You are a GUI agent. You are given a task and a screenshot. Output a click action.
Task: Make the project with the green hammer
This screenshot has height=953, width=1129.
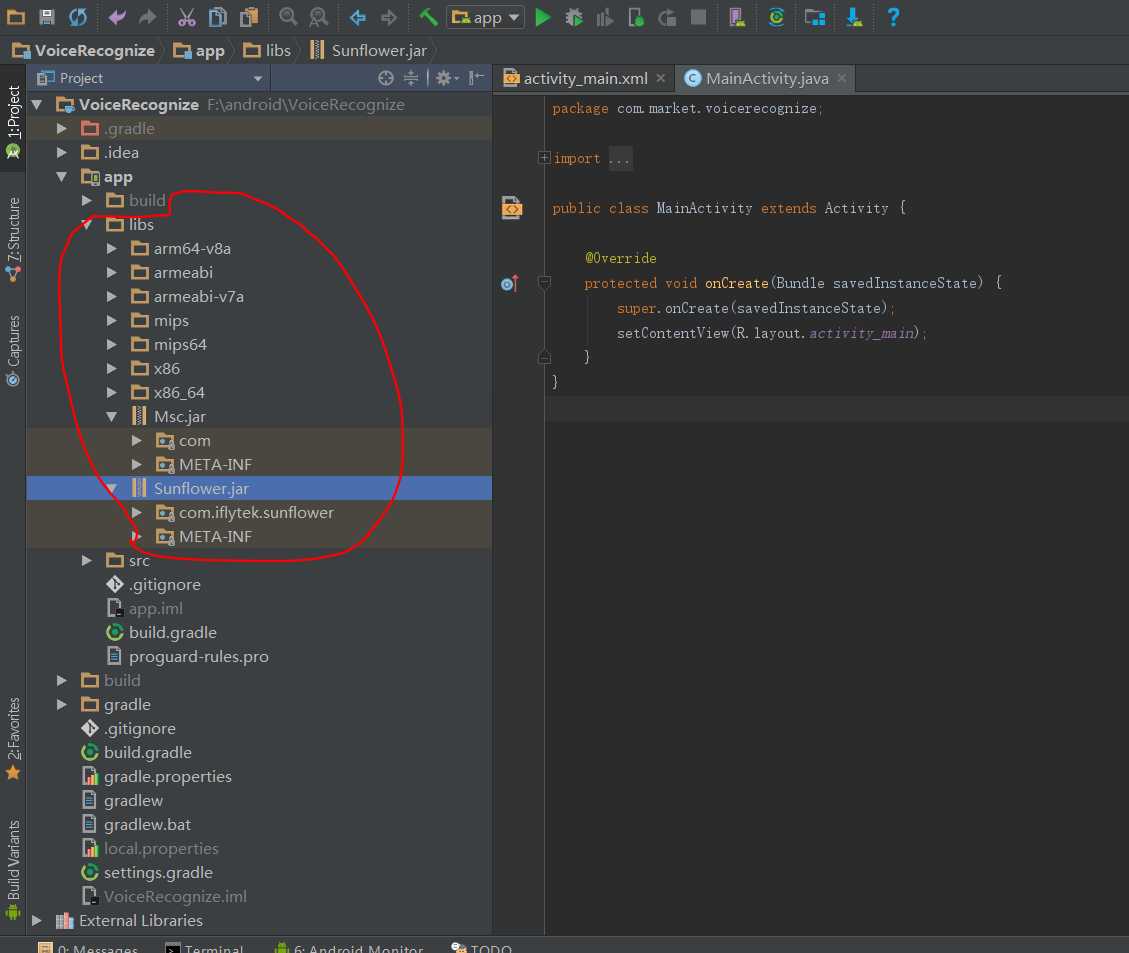(x=428, y=17)
